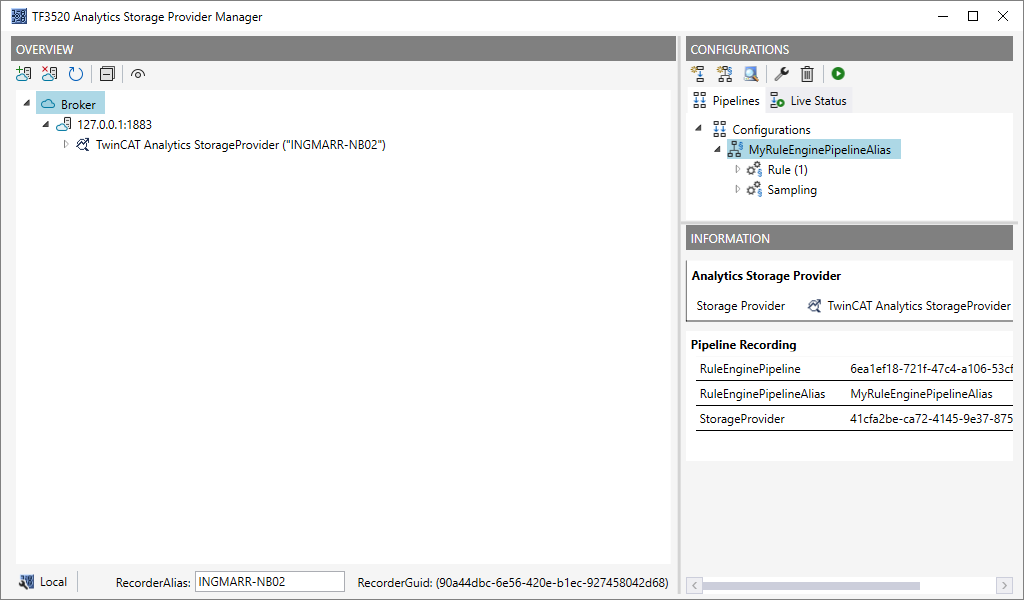Screen dimensions: 1024x600
Task: Select the Broker tree item
Action: [71, 104]
